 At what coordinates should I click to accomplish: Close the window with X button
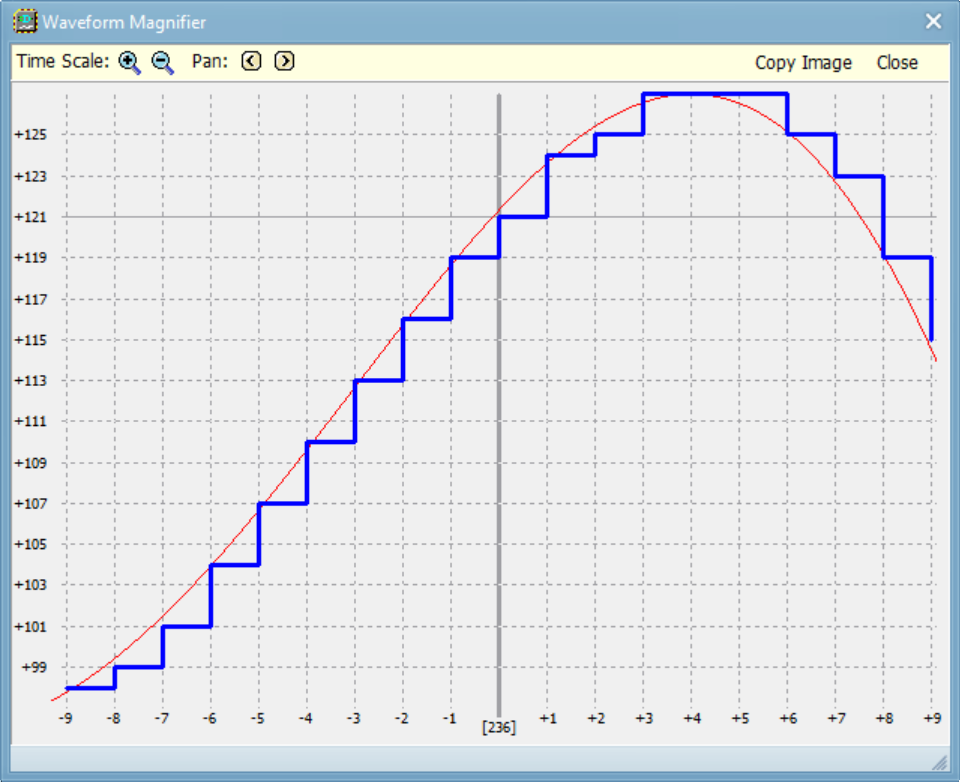coord(933,21)
